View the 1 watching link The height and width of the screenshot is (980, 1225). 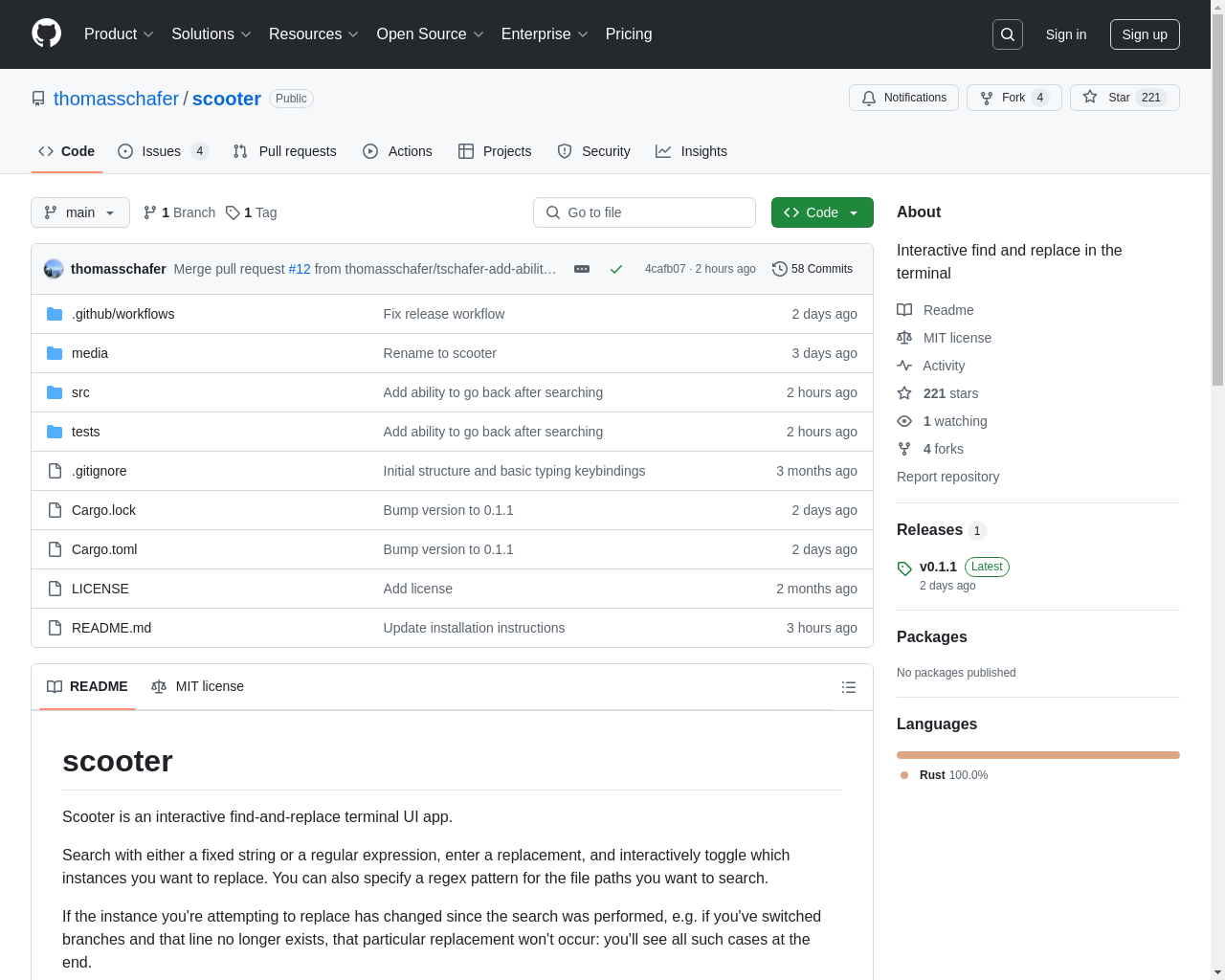pyautogui.click(x=942, y=421)
